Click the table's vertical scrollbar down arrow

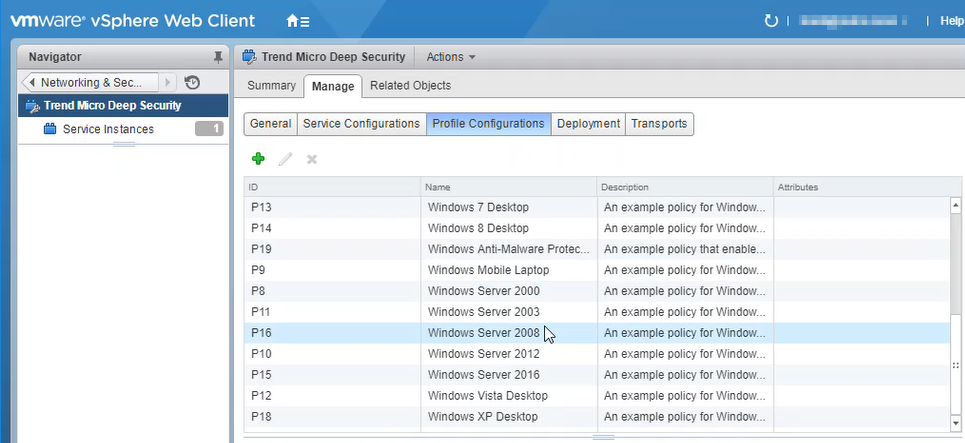pos(955,425)
